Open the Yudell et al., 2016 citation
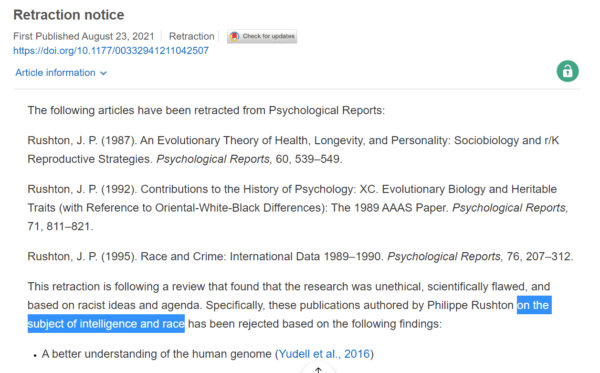 click(x=324, y=354)
